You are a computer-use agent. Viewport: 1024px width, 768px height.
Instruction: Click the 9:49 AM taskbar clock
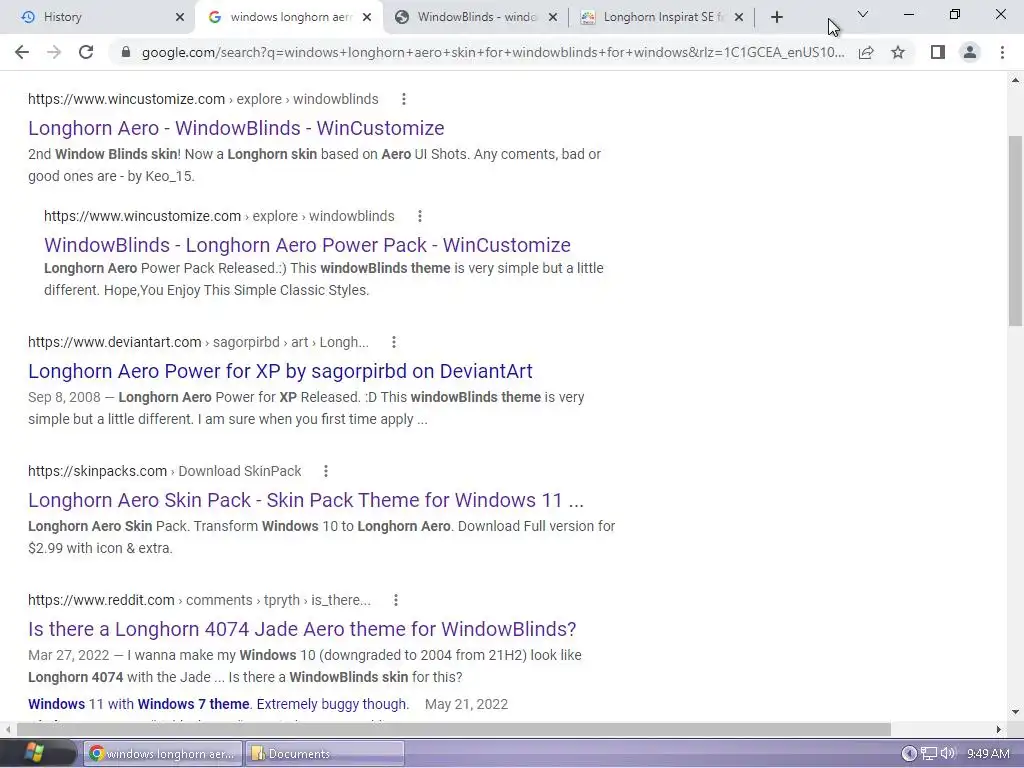tap(988, 754)
